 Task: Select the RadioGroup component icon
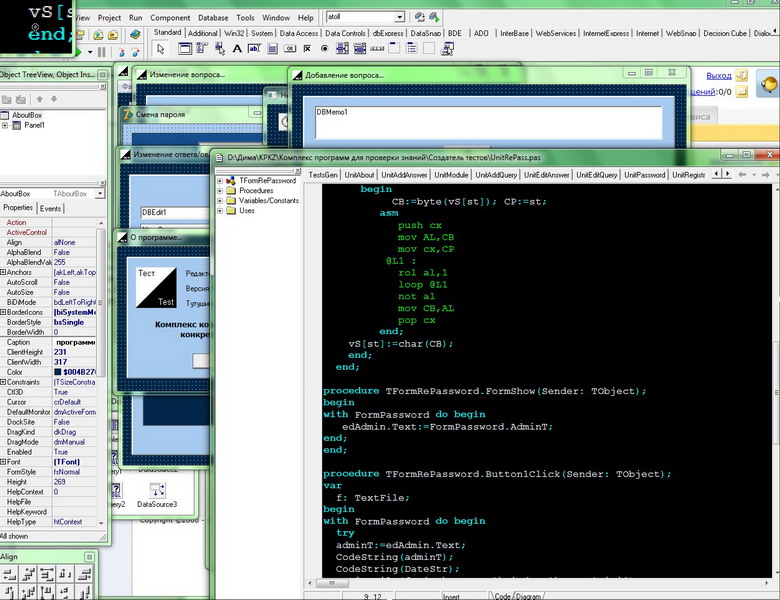tap(412, 49)
